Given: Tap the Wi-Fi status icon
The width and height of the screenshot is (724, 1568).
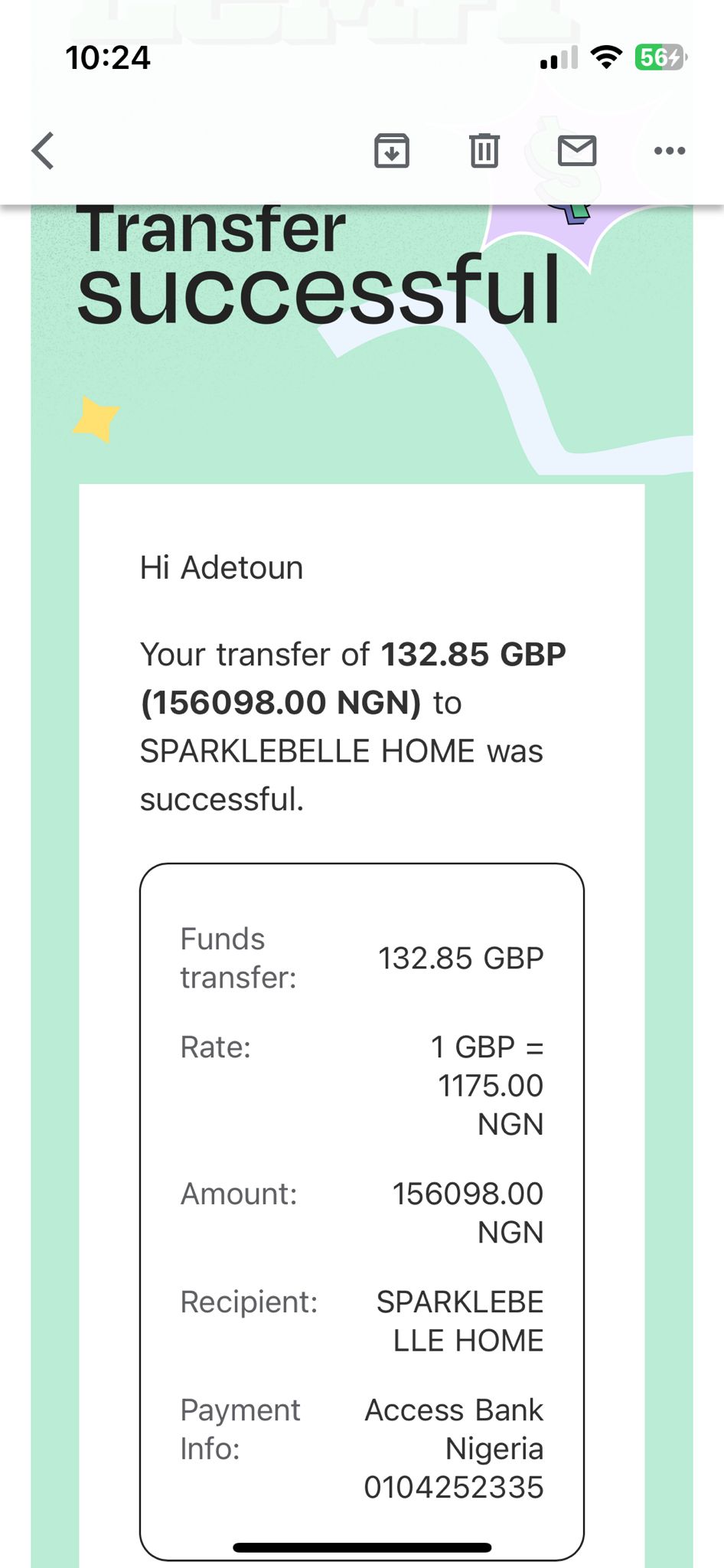Looking at the screenshot, I should point(606,57).
